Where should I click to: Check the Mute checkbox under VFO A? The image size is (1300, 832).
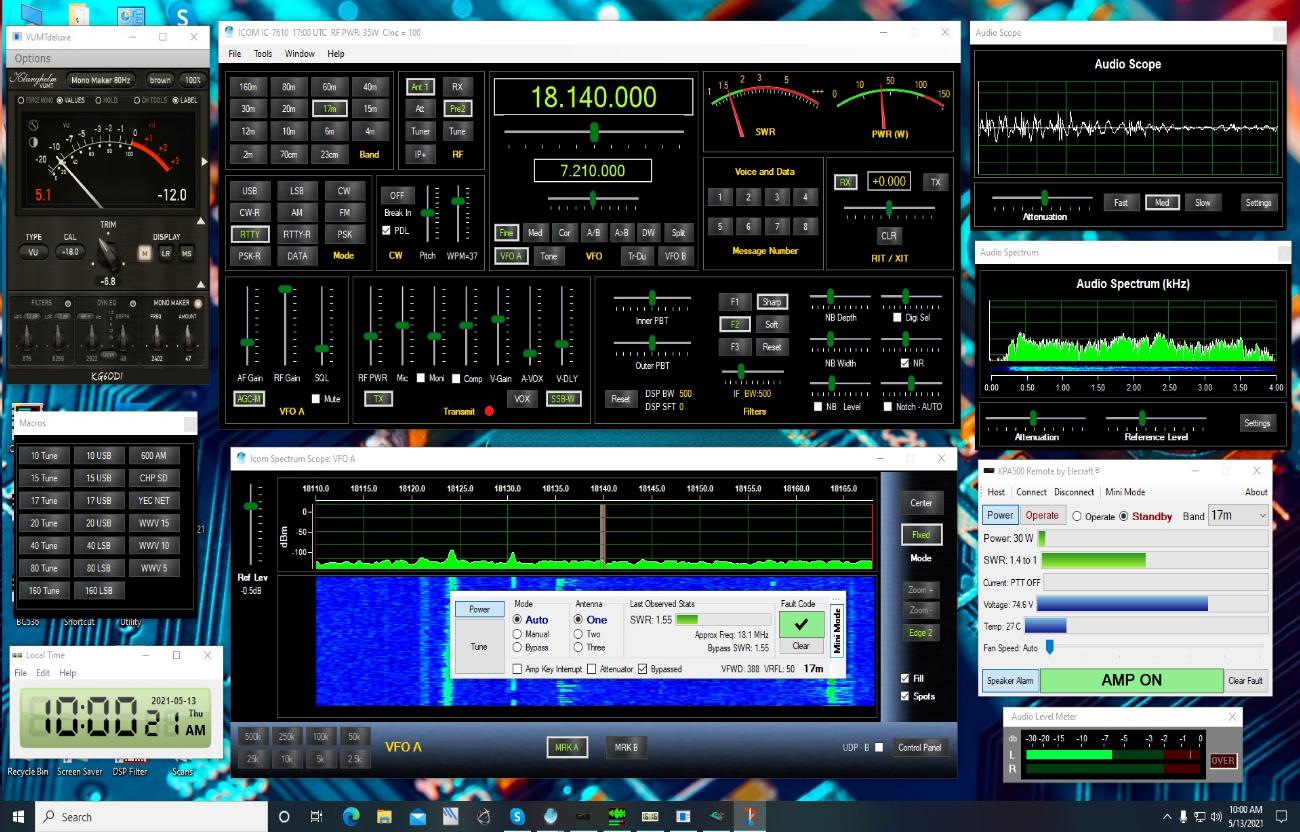click(x=316, y=399)
